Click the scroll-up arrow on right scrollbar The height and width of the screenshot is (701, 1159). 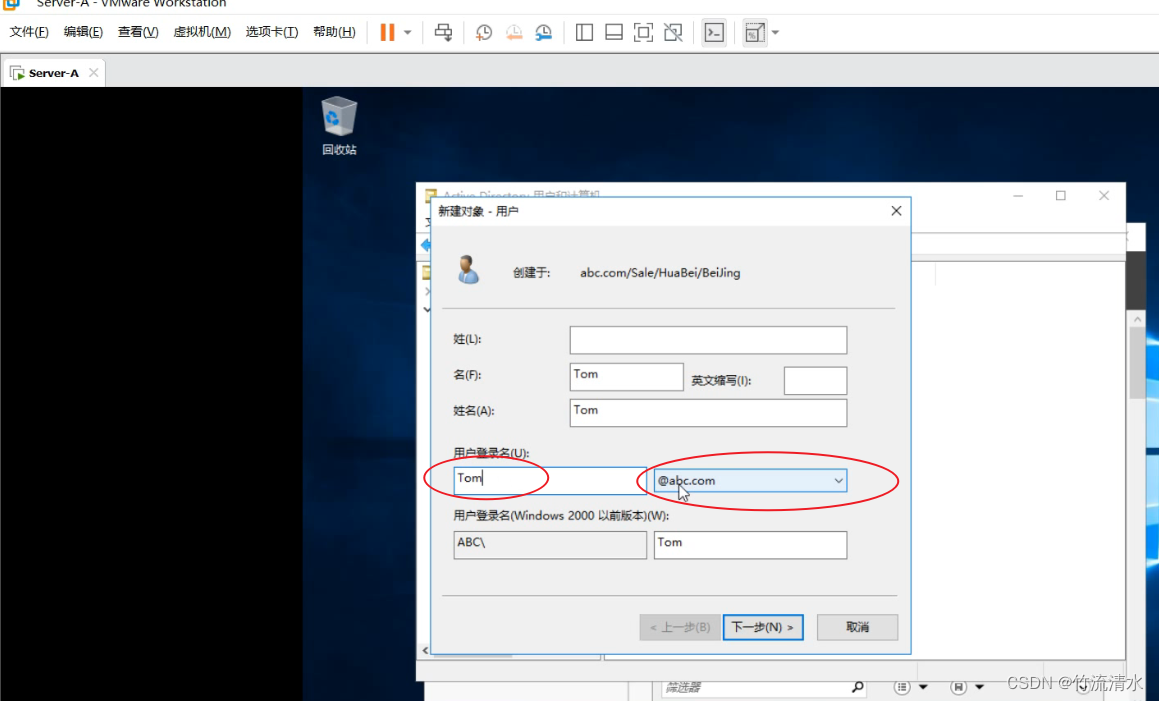coord(1137,319)
